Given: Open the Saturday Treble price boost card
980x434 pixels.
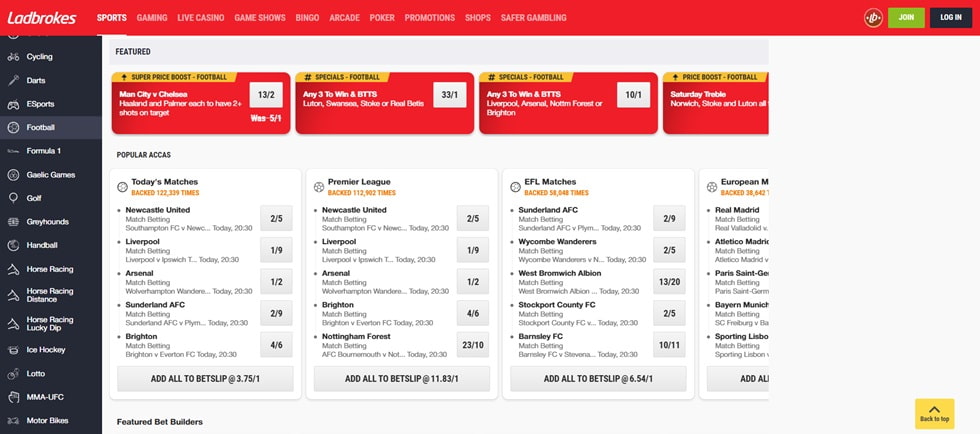Looking at the screenshot, I should 716,103.
